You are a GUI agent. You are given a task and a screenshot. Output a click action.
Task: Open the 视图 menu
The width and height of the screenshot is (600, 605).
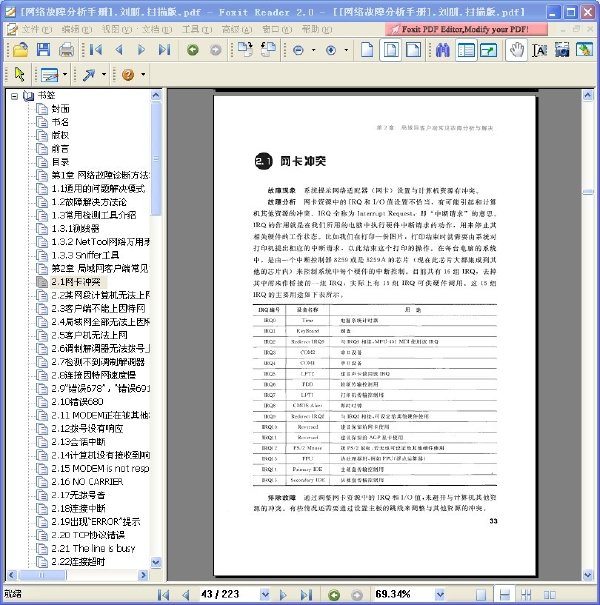tap(117, 29)
